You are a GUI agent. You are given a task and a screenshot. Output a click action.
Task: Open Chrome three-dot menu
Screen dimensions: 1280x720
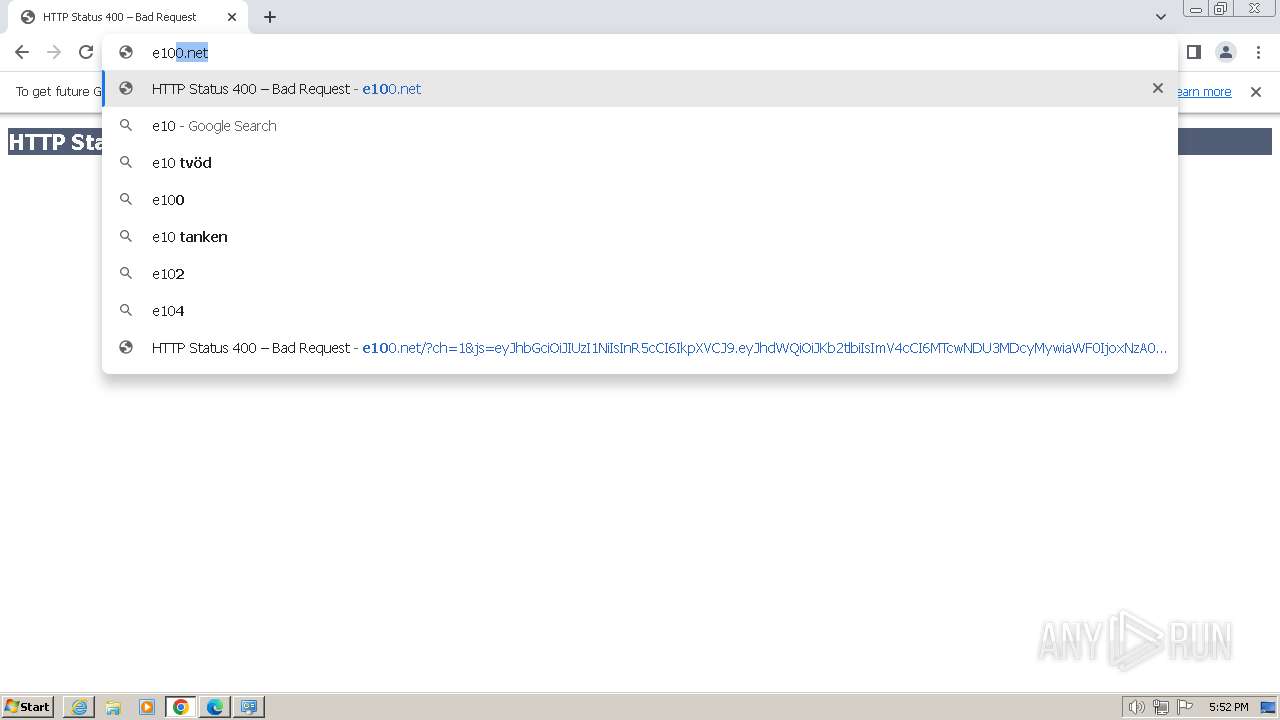tap(1258, 52)
